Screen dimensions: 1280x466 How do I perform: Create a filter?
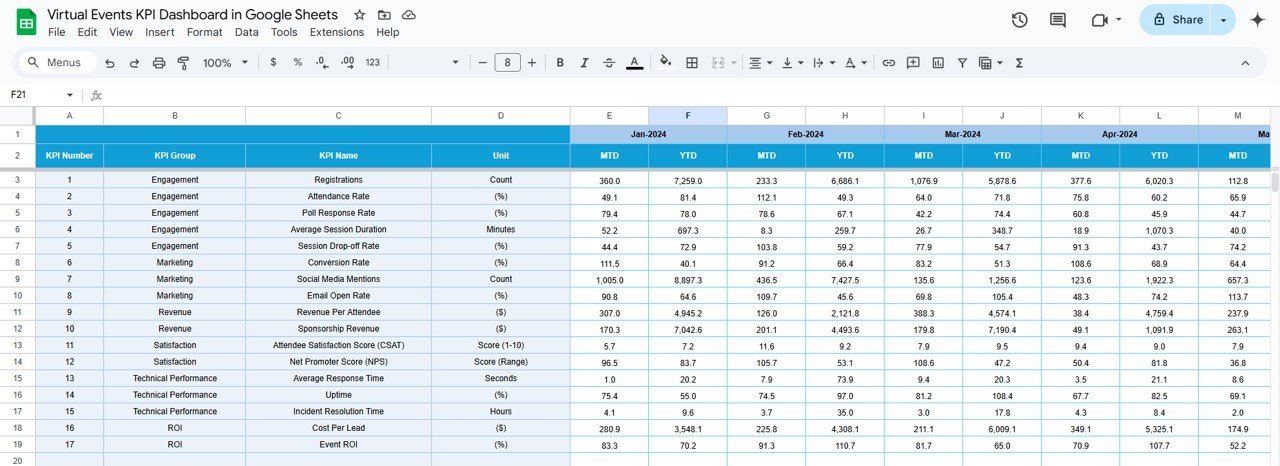pos(962,62)
